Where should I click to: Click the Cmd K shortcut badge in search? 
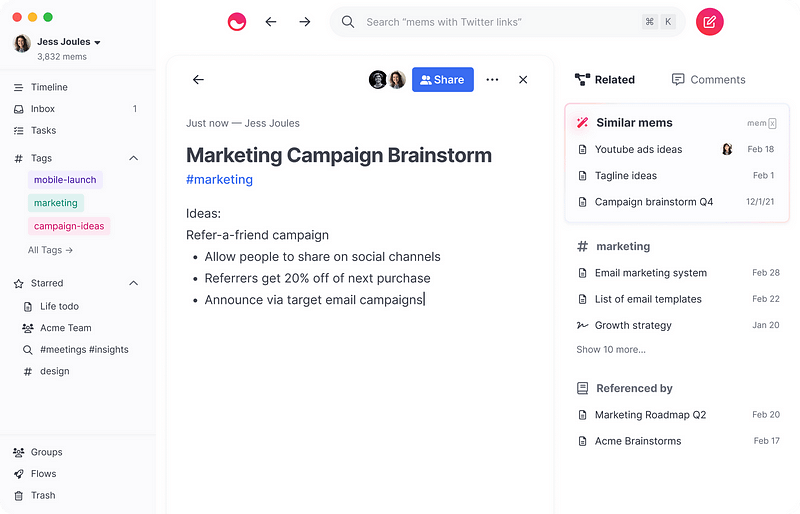(x=659, y=22)
